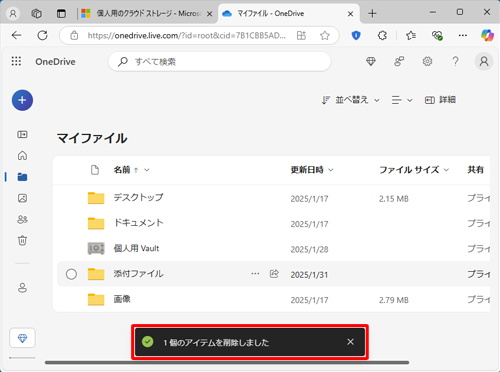Open the 並べ替え sort dropdown
Image resolution: width=500 pixels, height=372 pixels.
[350, 100]
